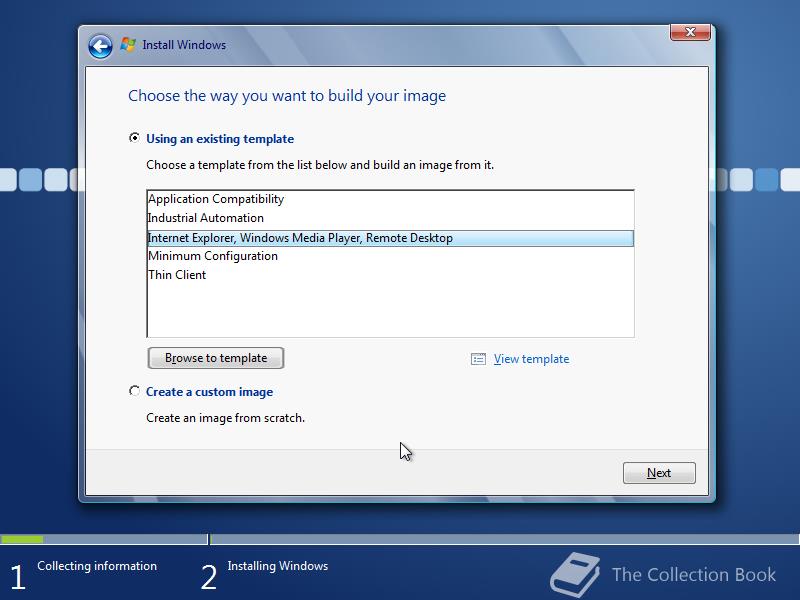Go back with the blue arrow button
This screenshot has width=800, height=600.
[100, 46]
